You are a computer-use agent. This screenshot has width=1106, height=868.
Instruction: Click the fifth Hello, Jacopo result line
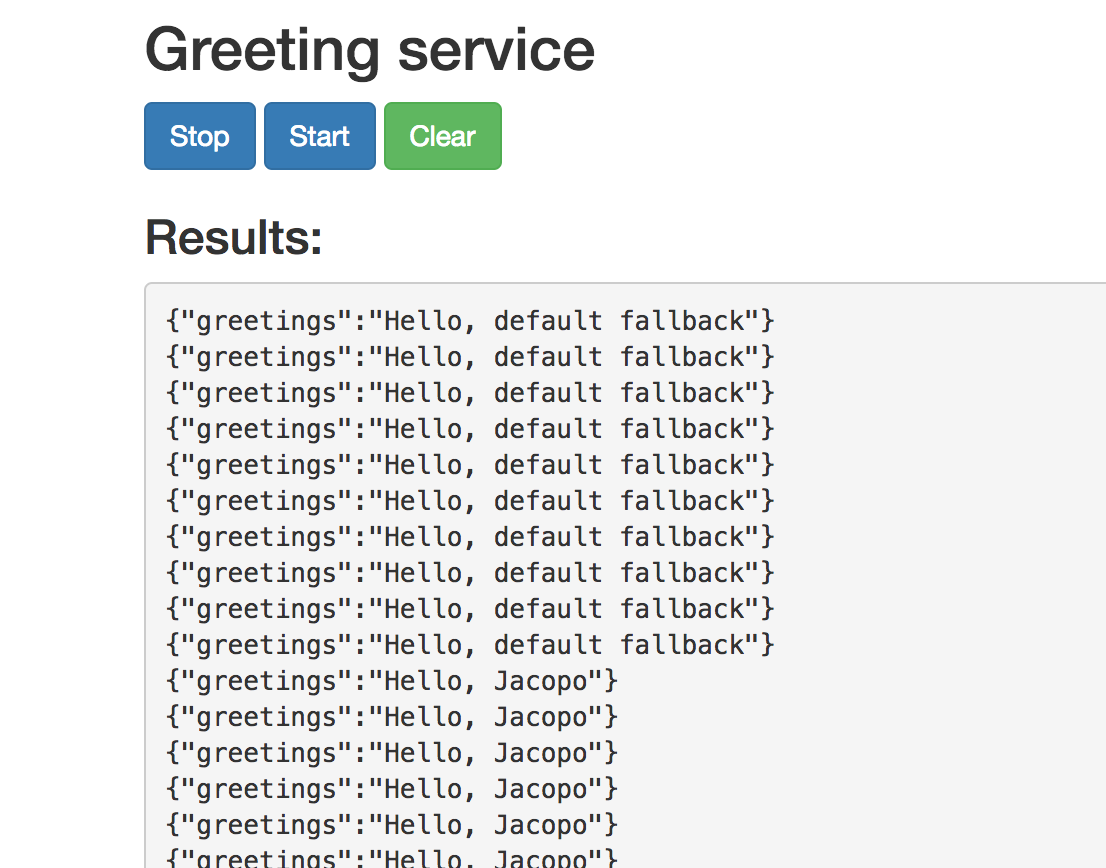[392, 825]
